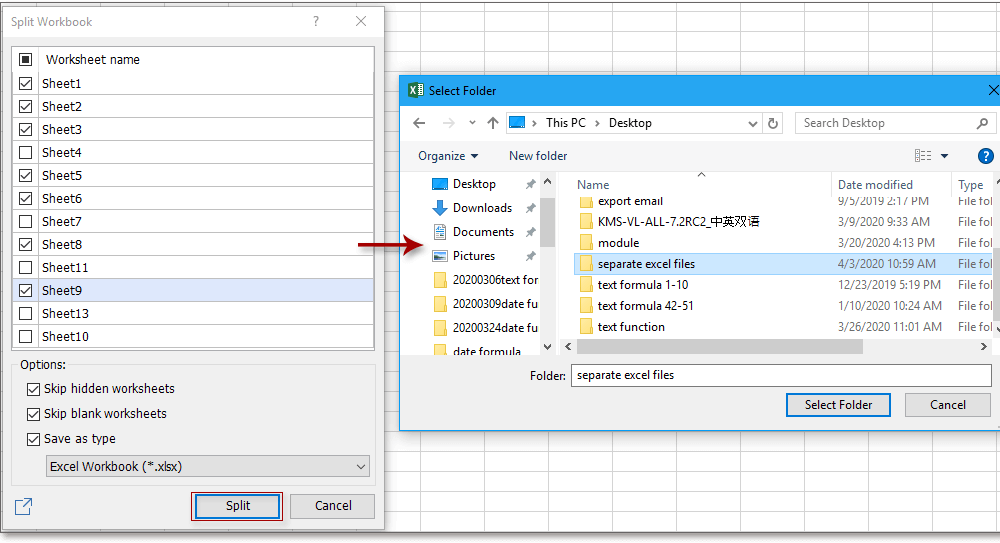Close the Split Workbook dialog

361,21
